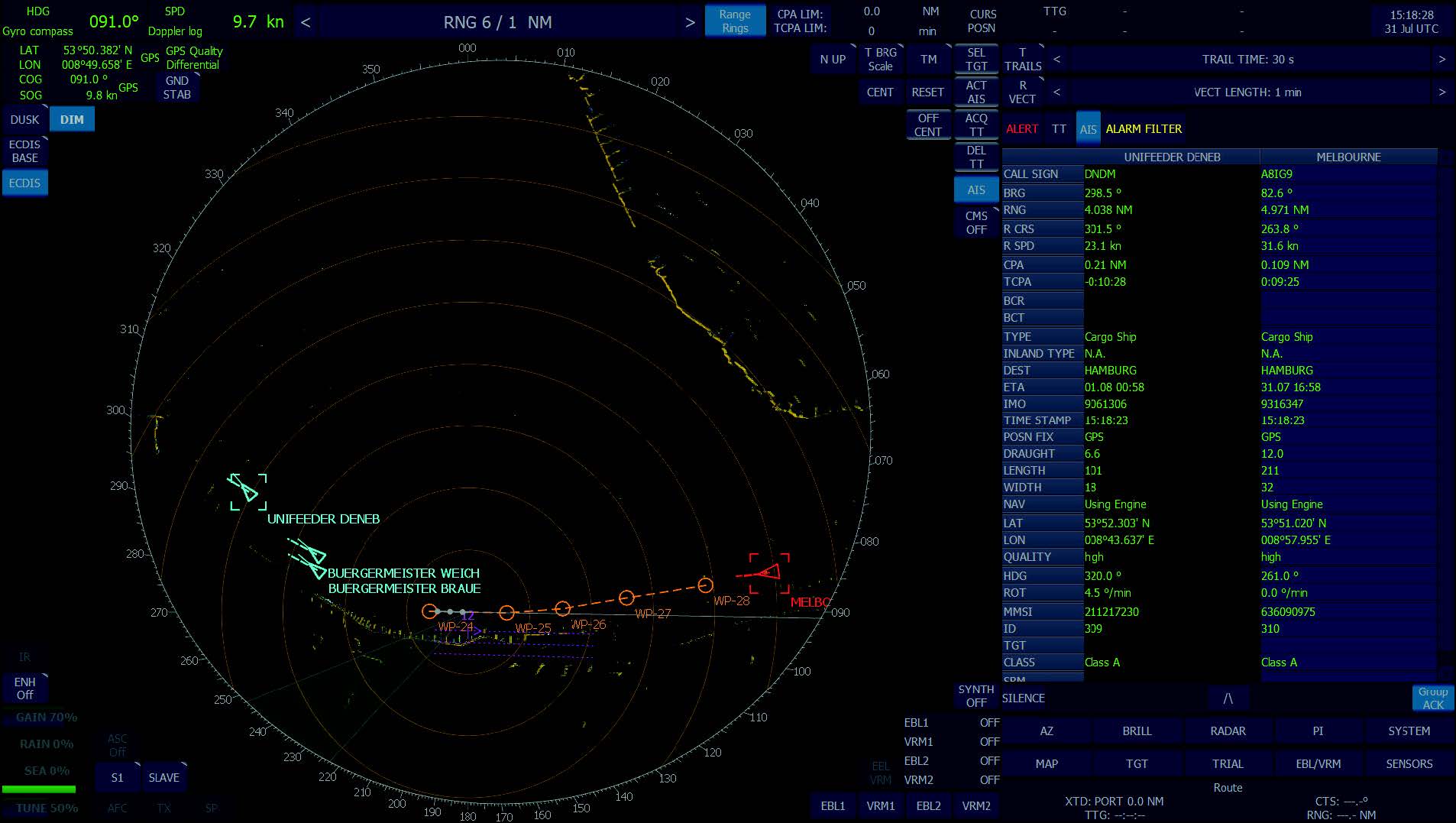Click ACT AIS button

coord(976,92)
